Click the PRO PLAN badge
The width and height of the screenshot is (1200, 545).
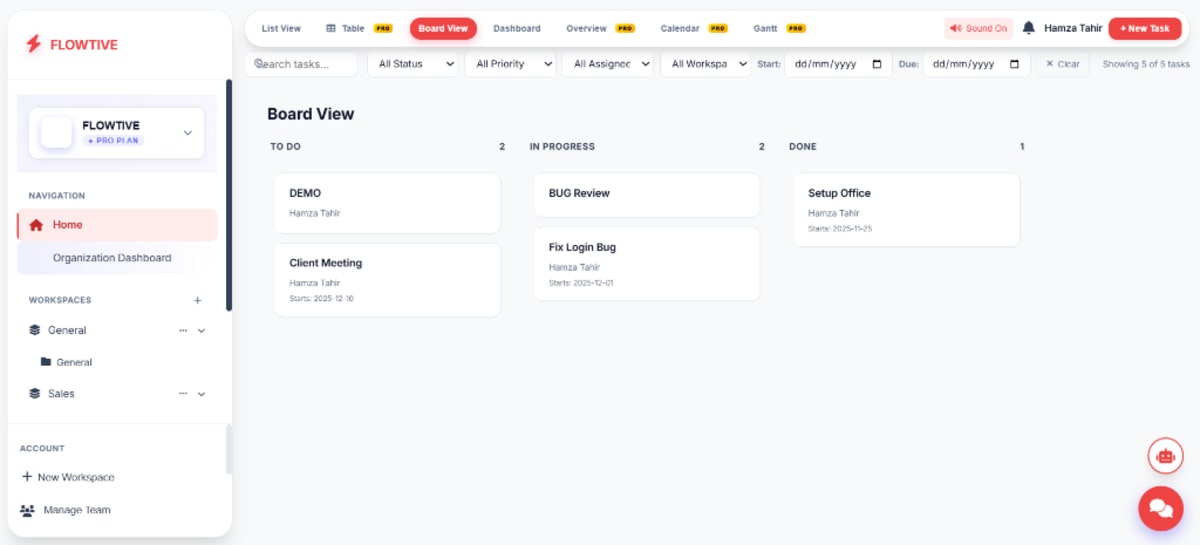pos(113,141)
